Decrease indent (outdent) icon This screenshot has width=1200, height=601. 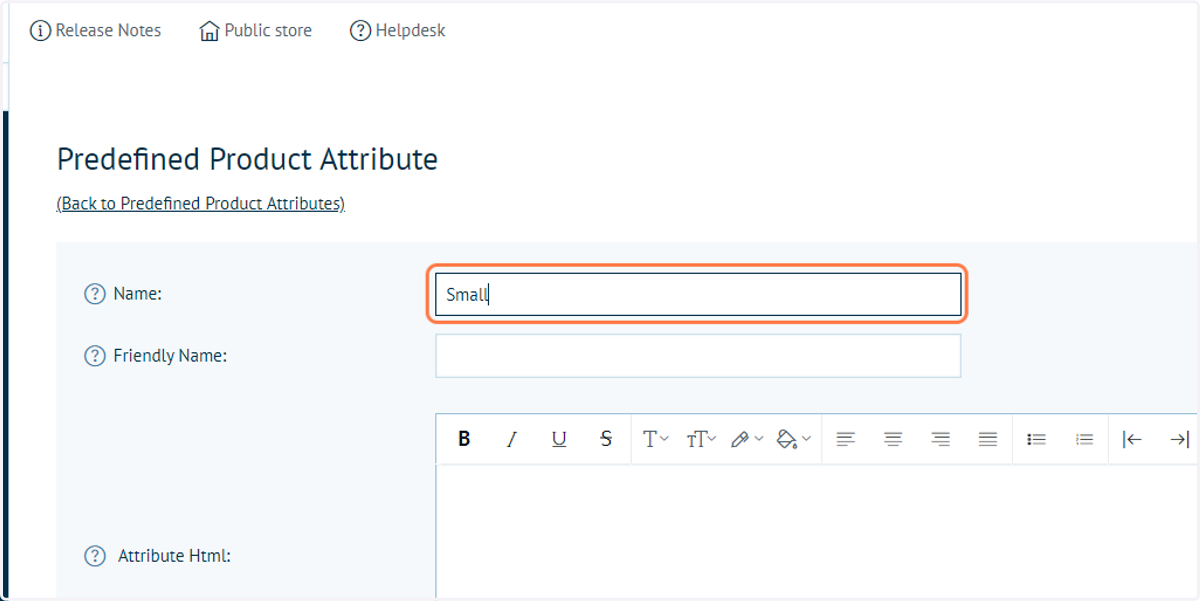pyautogui.click(x=1132, y=439)
